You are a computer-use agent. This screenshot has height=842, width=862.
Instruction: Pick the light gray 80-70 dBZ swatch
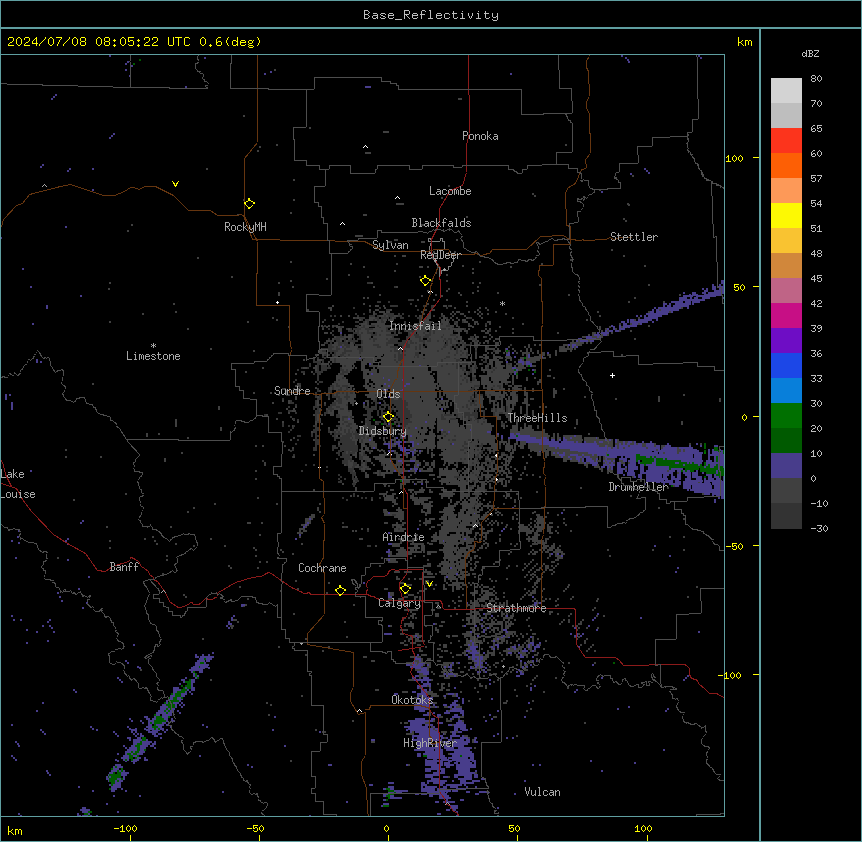(786, 91)
